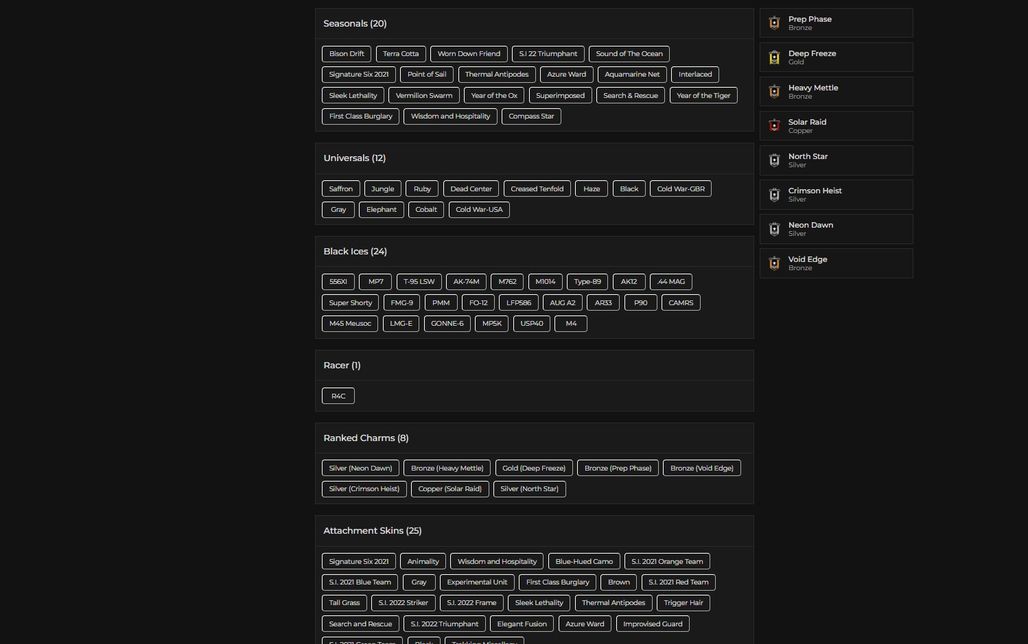Click the Attachment Skins (25) heading

tap(372, 531)
